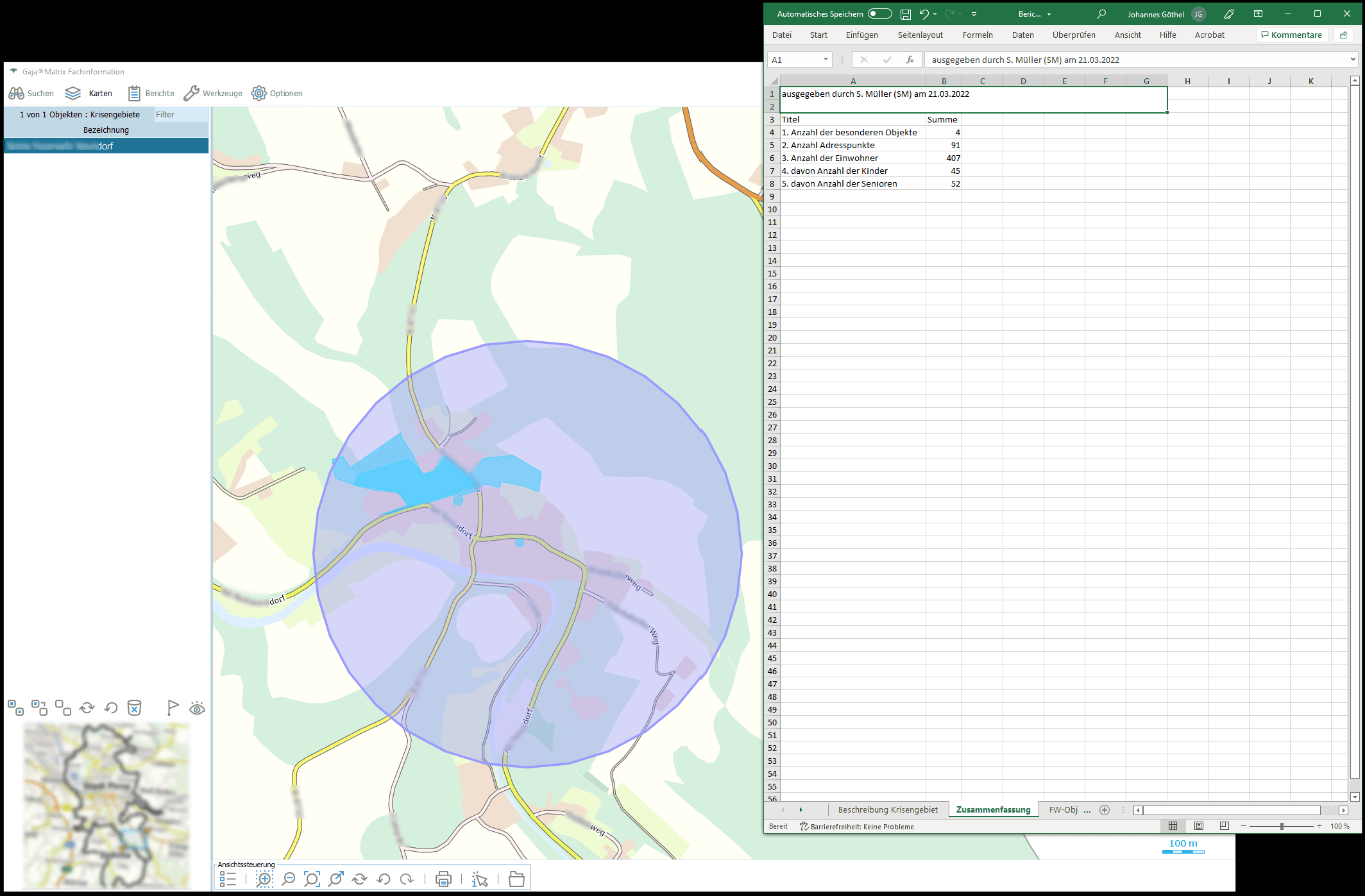Open Quick Access Toolbar customize dropdown
This screenshot has height=896, width=1365.
[974, 14]
